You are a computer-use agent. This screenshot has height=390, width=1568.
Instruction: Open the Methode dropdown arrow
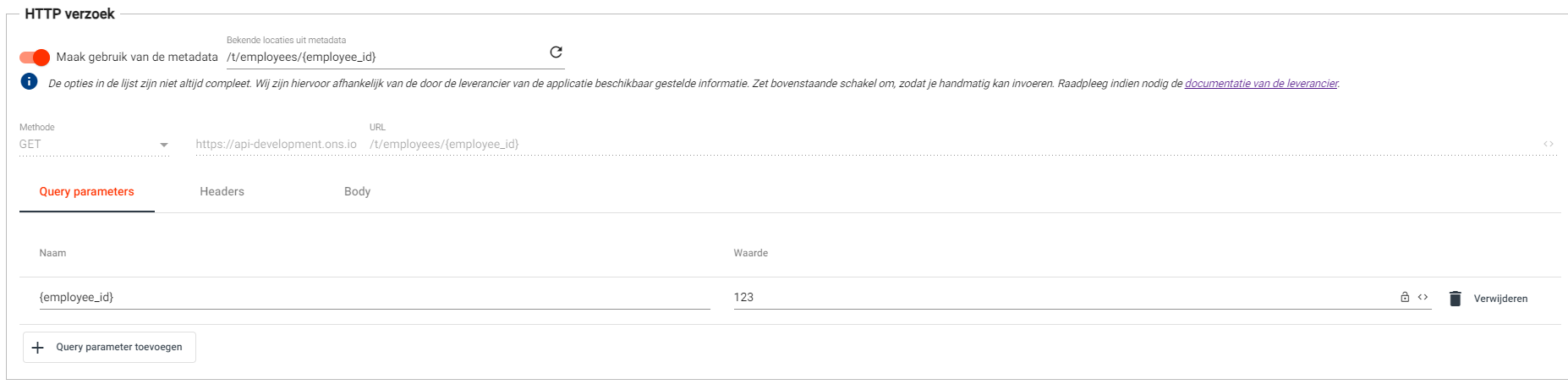pos(163,145)
